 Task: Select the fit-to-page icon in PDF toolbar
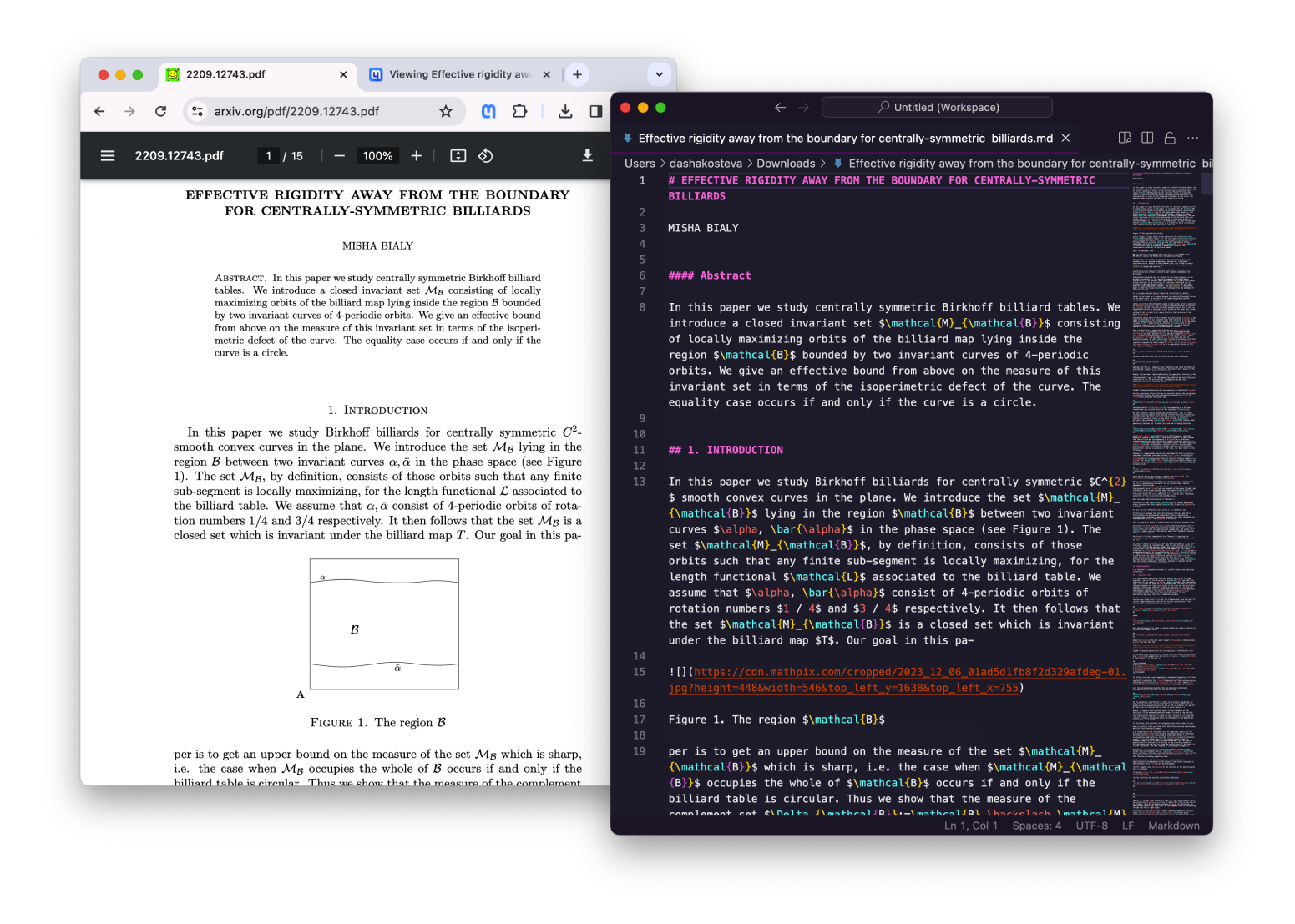point(458,155)
